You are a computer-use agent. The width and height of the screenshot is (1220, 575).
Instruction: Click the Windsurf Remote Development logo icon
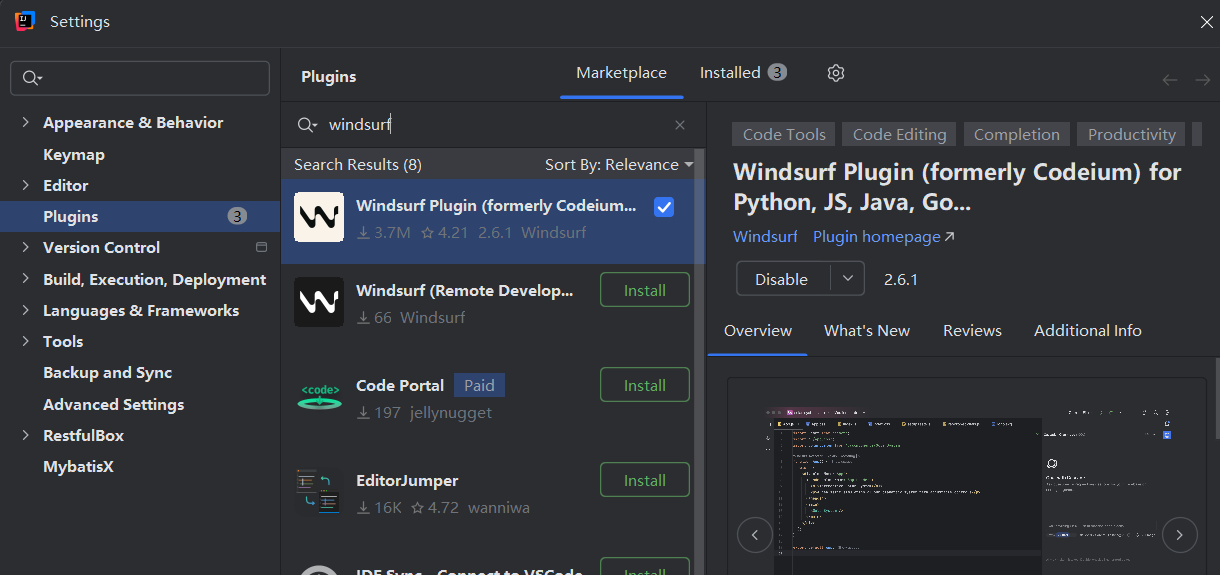pos(319,302)
